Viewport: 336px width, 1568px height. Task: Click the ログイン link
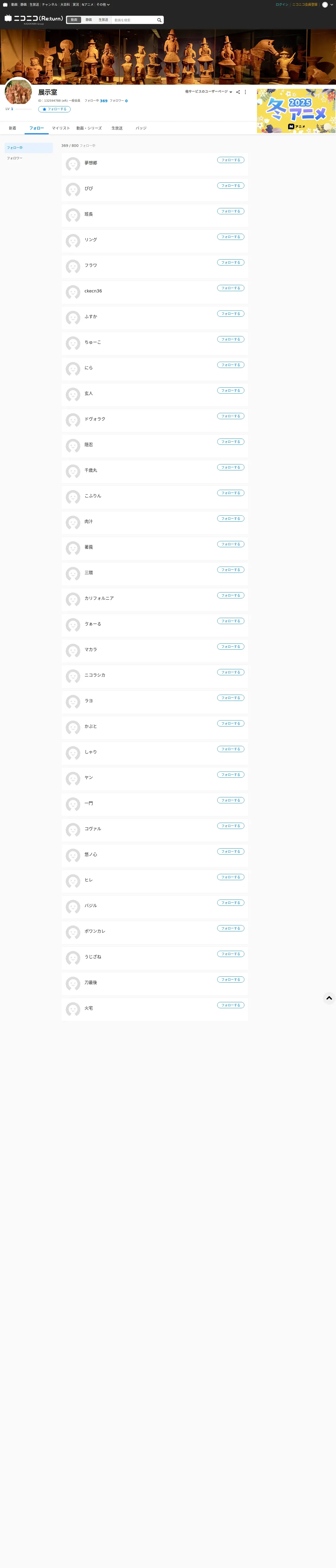pos(282,4)
